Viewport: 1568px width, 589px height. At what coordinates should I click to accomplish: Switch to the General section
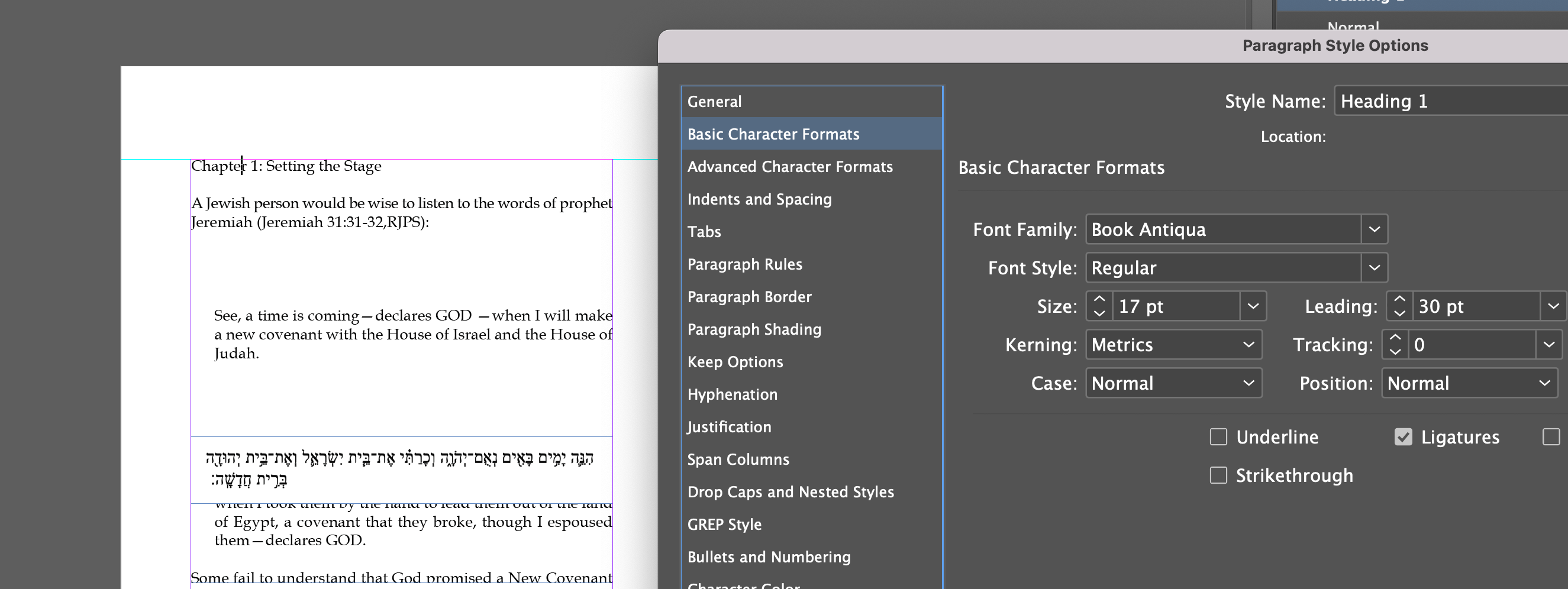(714, 101)
